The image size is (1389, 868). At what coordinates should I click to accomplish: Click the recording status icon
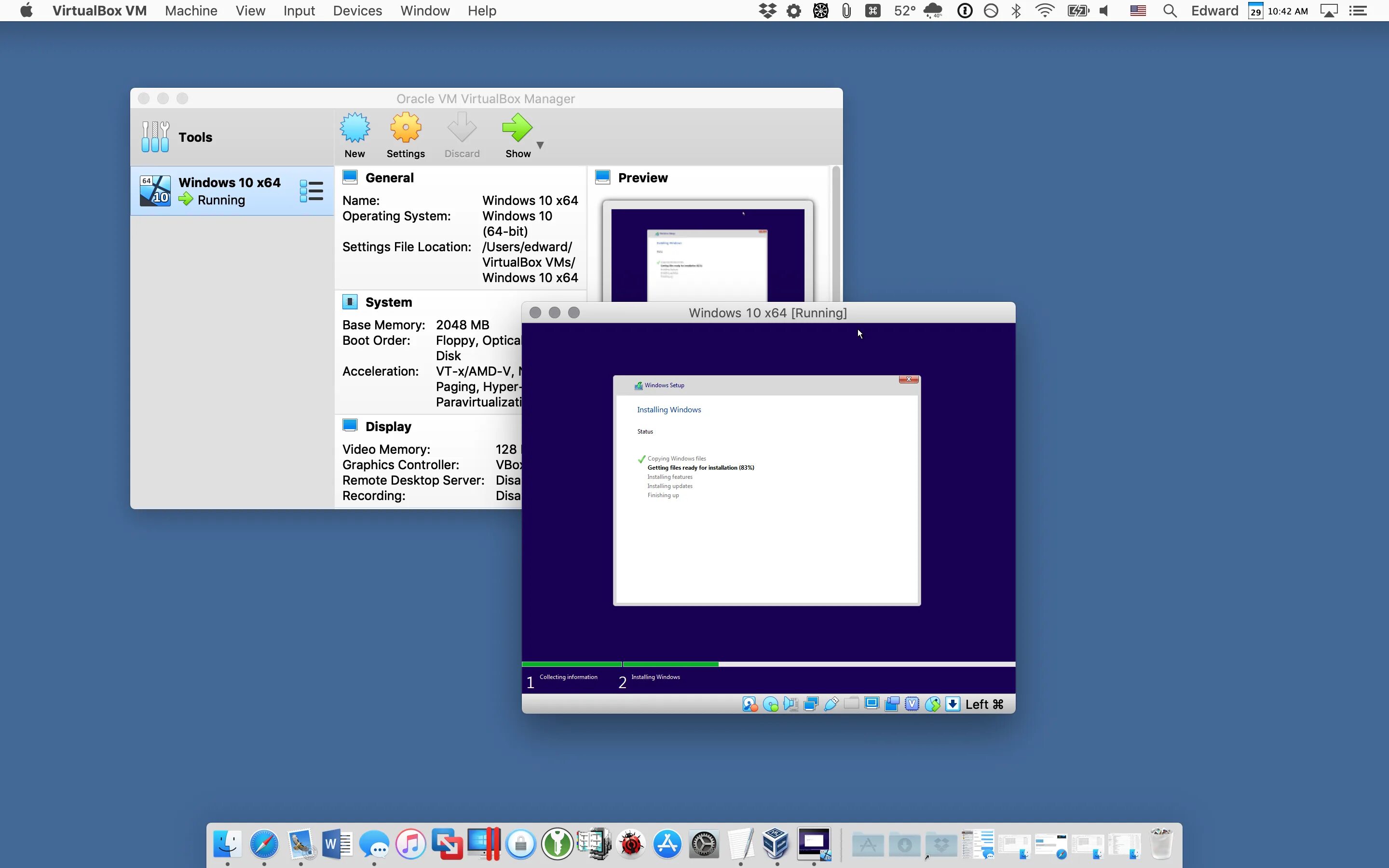click(x=892, y=705)
